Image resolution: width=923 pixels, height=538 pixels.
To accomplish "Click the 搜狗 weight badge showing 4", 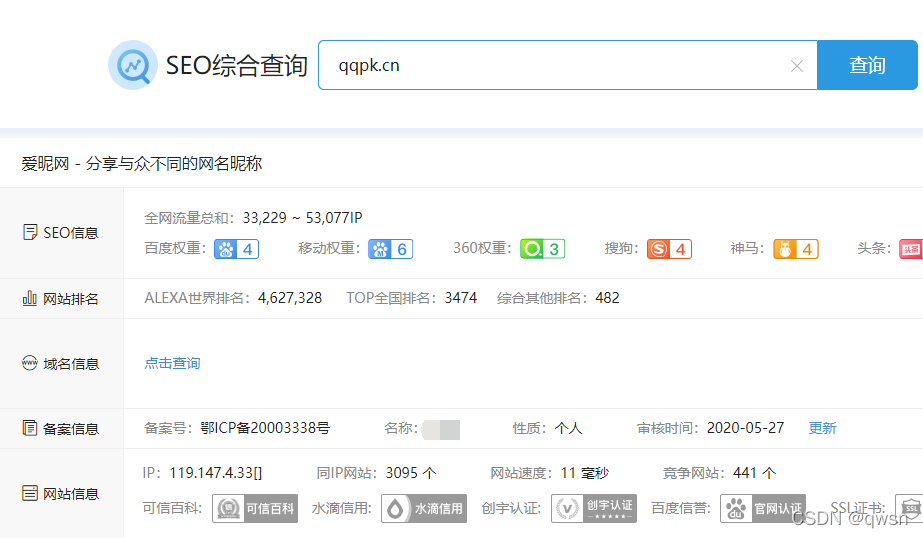I will [669, 249].
